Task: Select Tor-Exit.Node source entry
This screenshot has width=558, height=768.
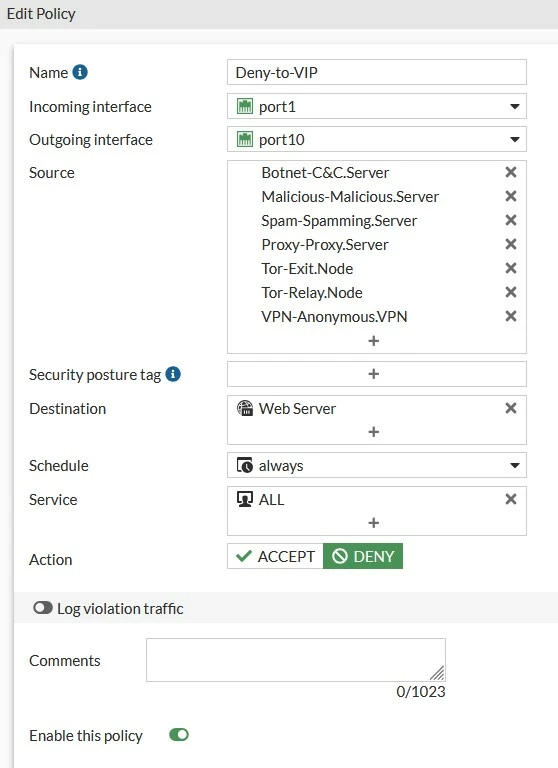Action: click(307, 268)
